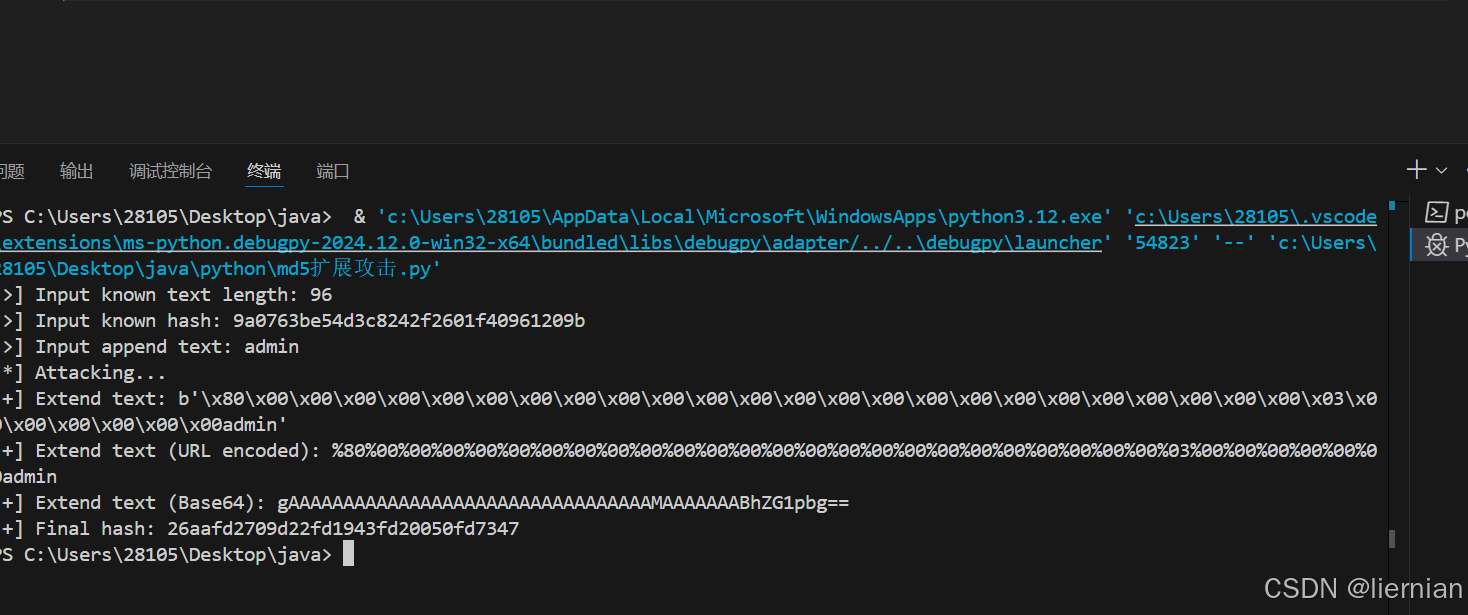Click the terminal scrollbar thumb
This screenshot has height=615, width=1468.
pyautogui.click(x=1391, y=538)
